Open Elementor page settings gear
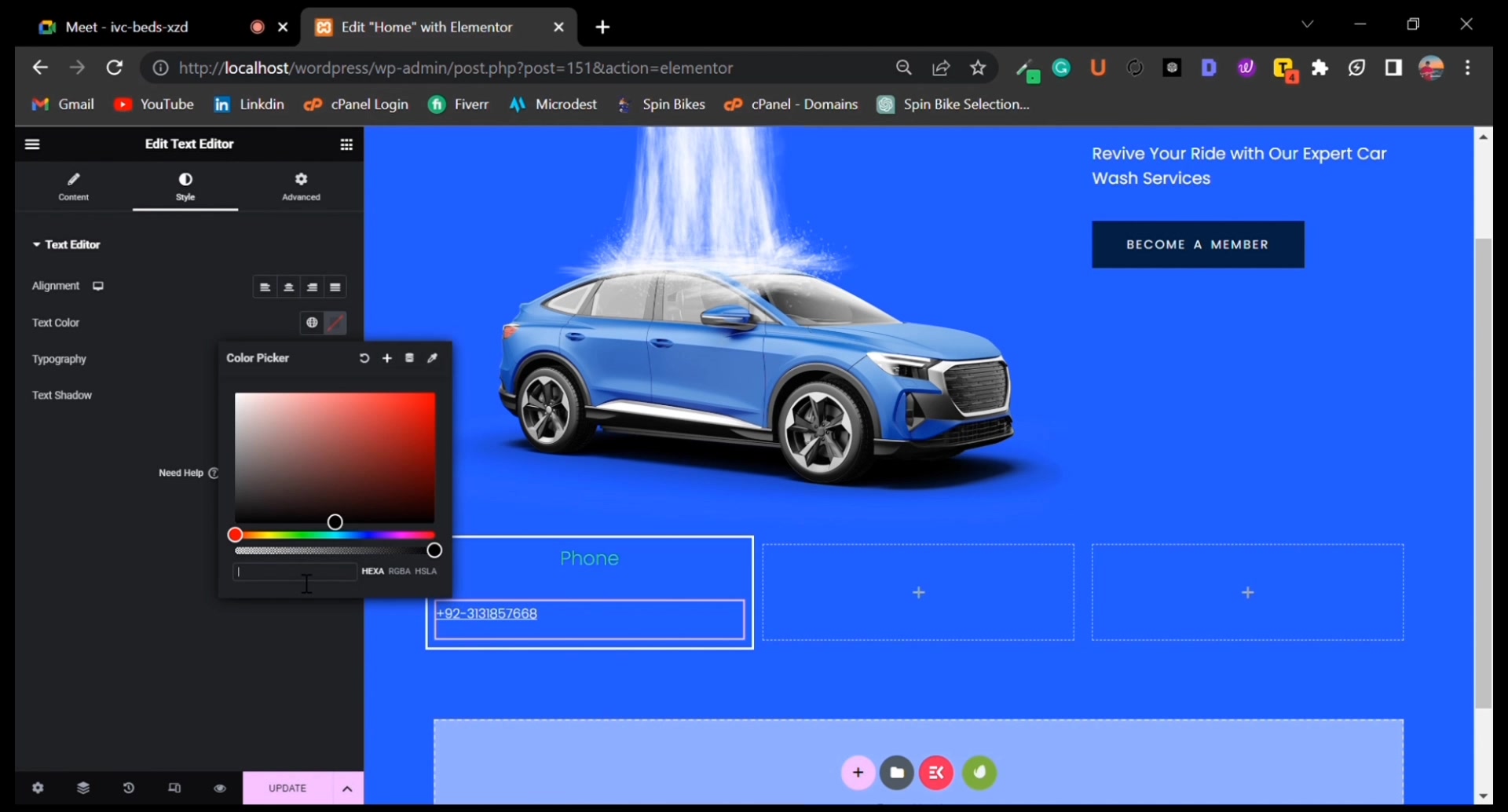The width and height of the screenshot is (1508, 812). 38,788
